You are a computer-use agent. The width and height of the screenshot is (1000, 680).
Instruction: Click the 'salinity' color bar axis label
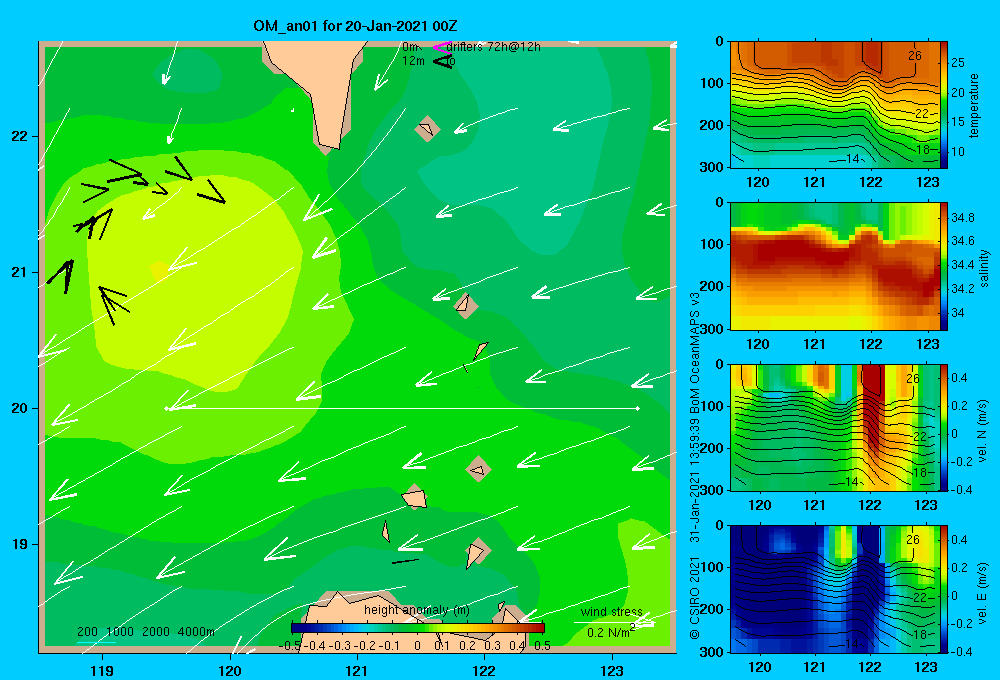tap(984, 268)
